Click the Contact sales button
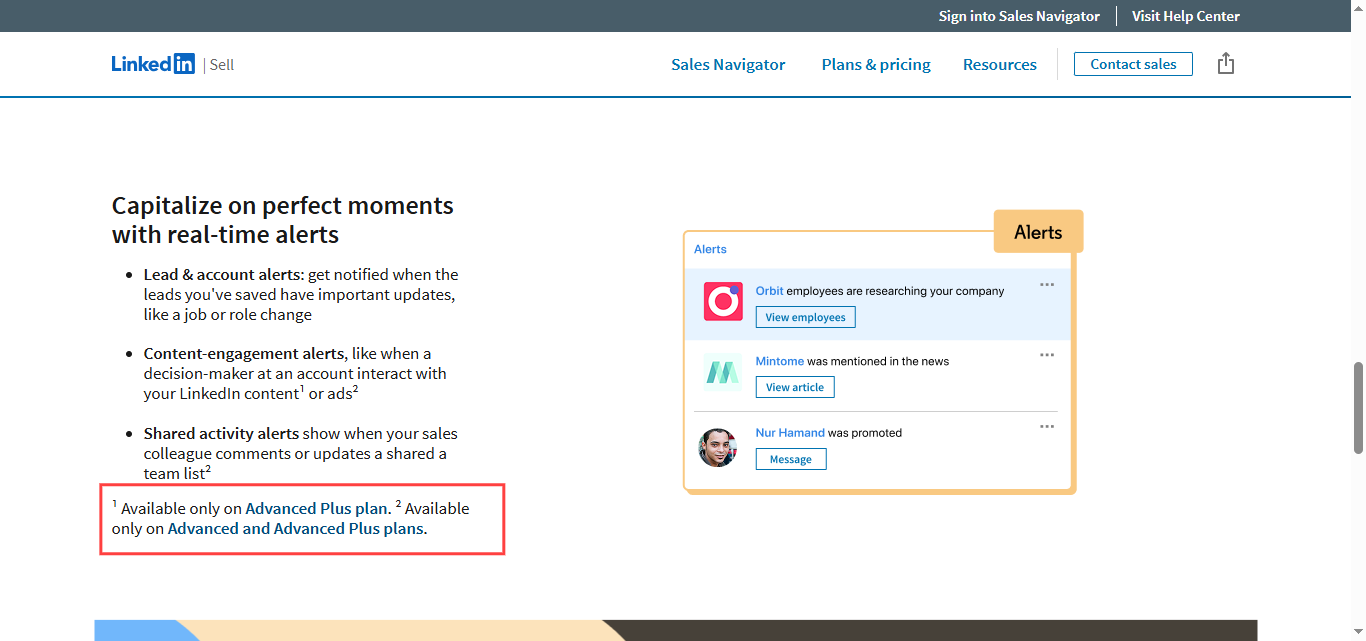1366x641 pixels. 1133,63
